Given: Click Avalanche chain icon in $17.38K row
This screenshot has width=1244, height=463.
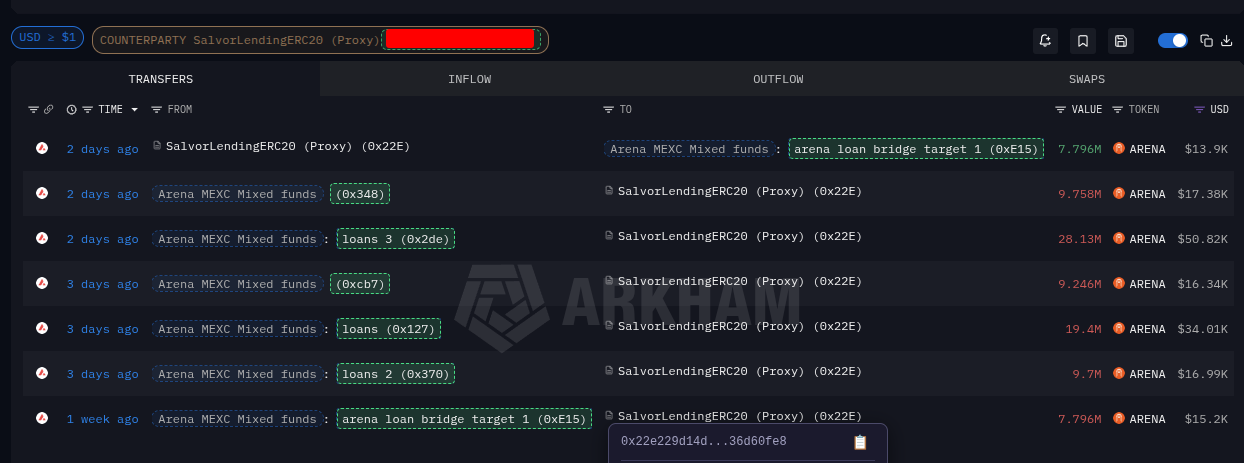Looking at the screenshot, I should click(x=42, y=193).
